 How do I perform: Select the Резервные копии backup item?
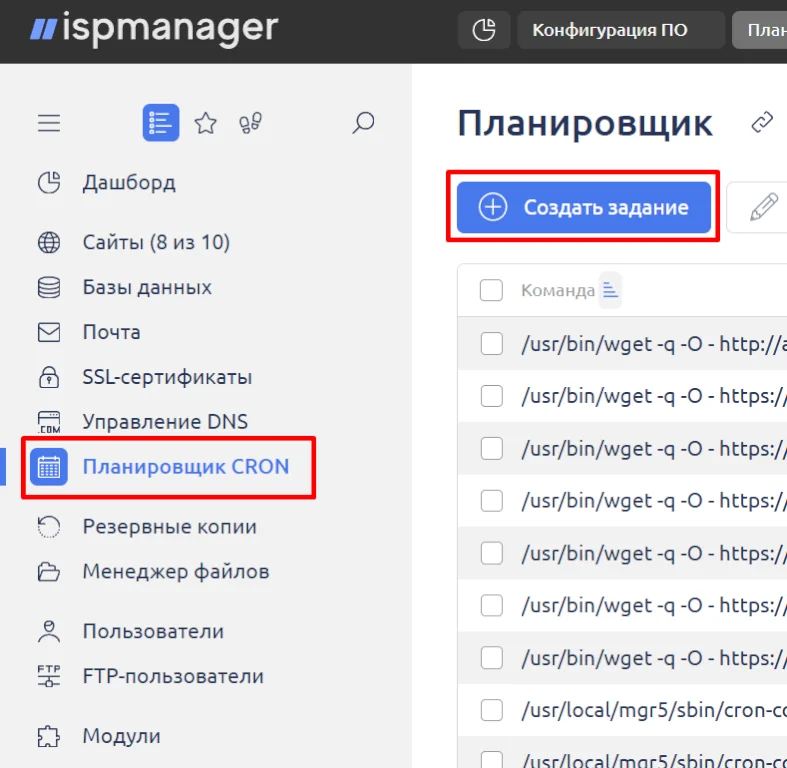point(169,526)
